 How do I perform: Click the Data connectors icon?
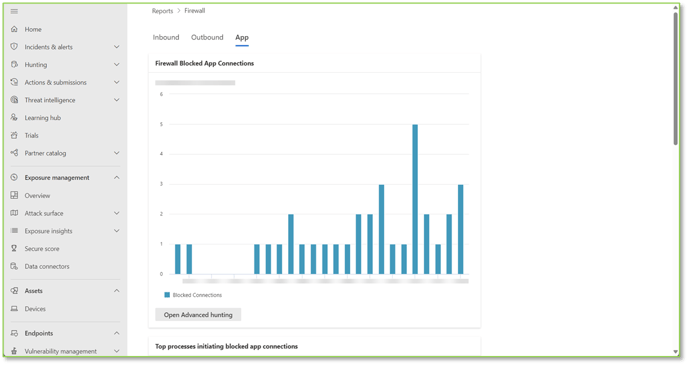click(x=14, y=266)
